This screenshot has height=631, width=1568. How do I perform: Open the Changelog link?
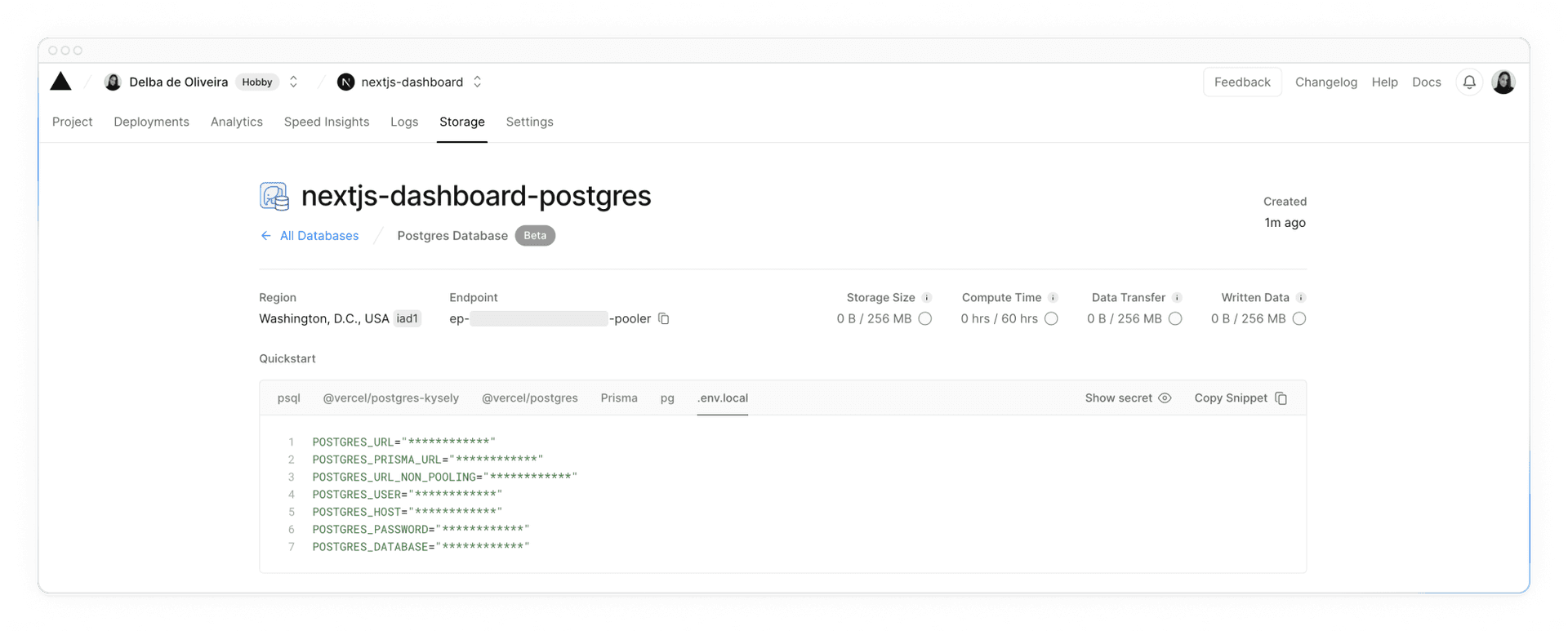point(1326,82)
